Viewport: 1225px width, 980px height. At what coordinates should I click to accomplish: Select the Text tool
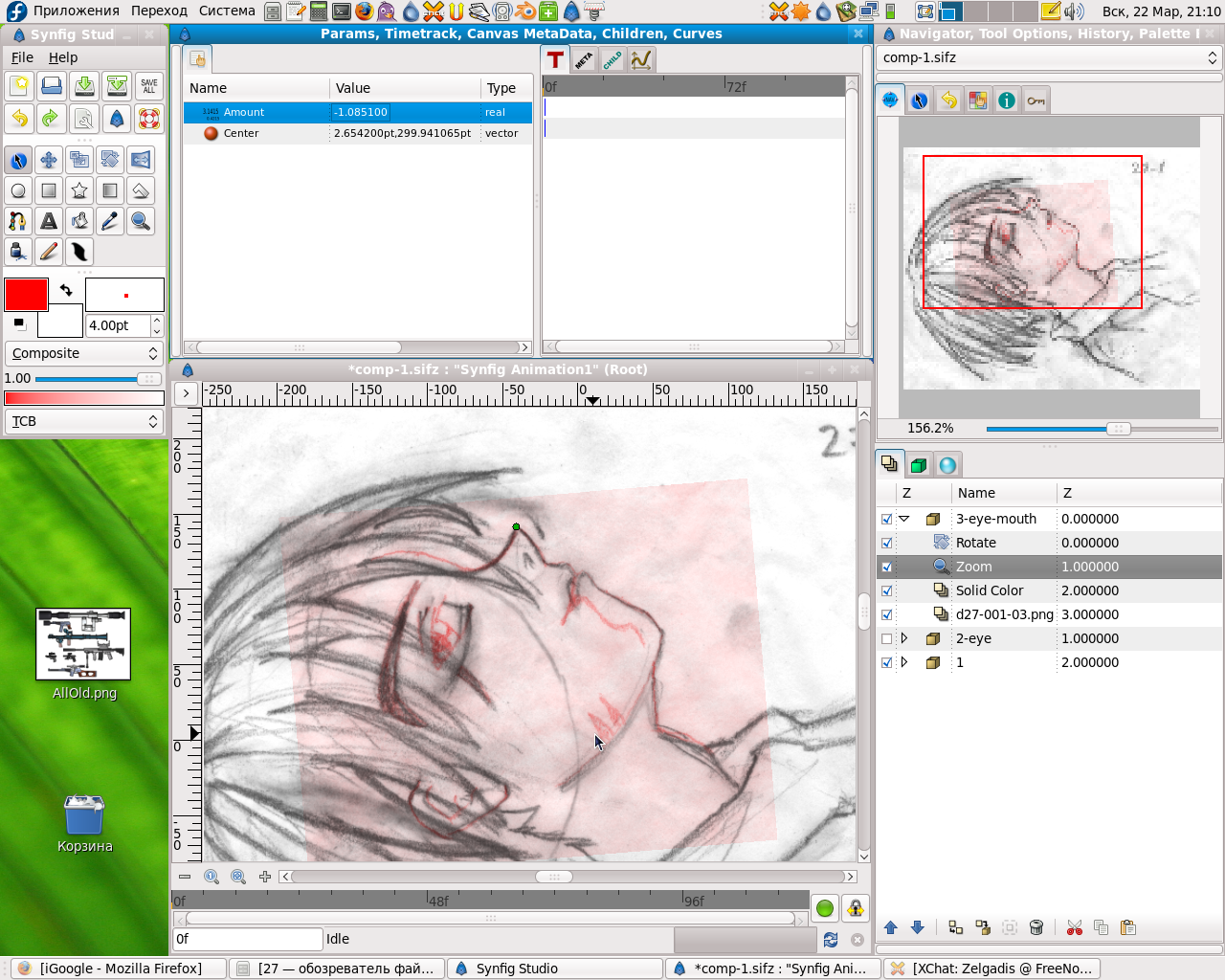tap(49, 221)
